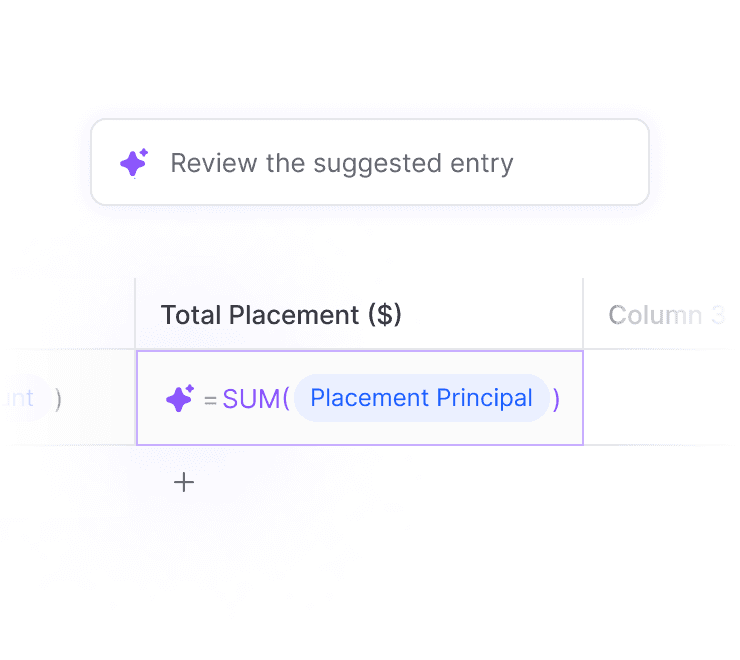The width and height of the screenshot is (740, 660).
Task: Click the word "Principal" in the formula chip
Action: click(x=487, y=398)
